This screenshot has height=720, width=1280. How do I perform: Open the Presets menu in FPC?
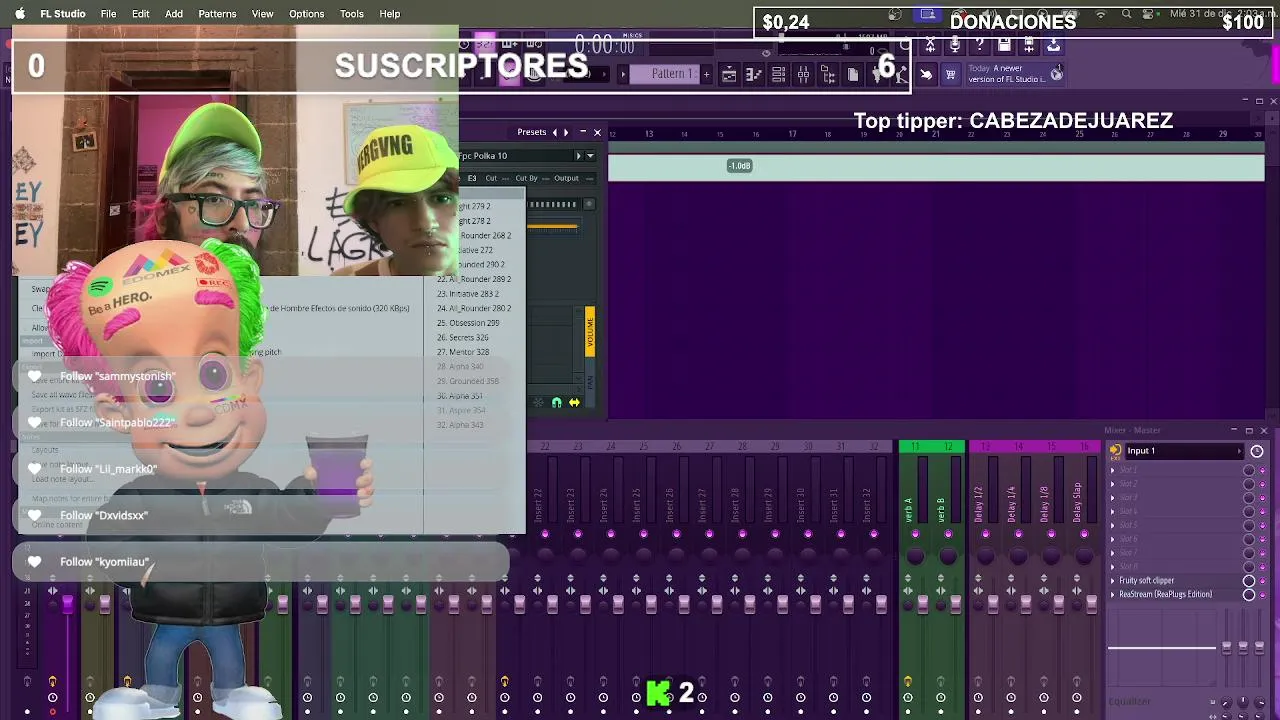tap(531, 132)
